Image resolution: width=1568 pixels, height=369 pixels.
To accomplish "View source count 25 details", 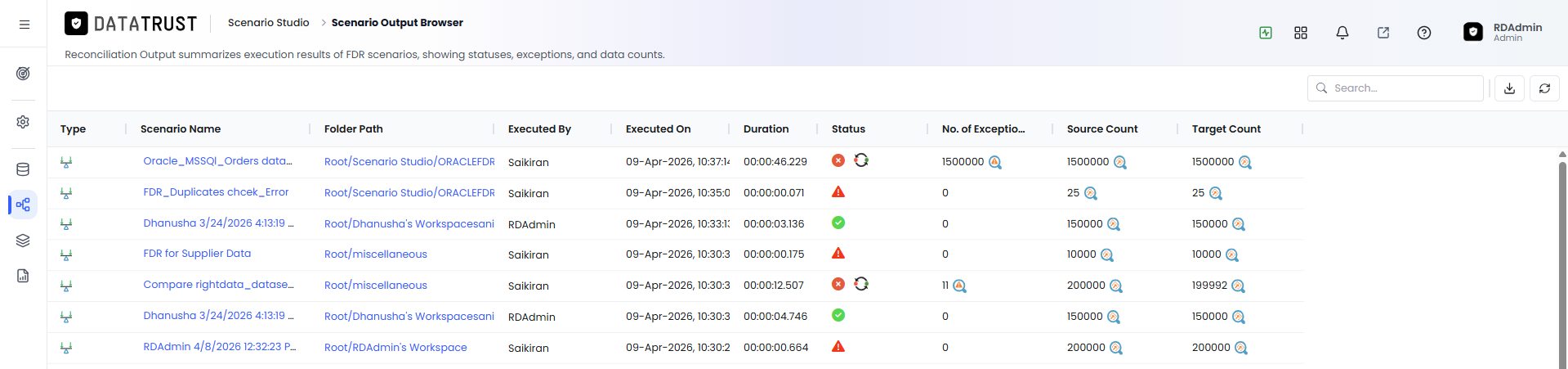I will (1091, 193).
